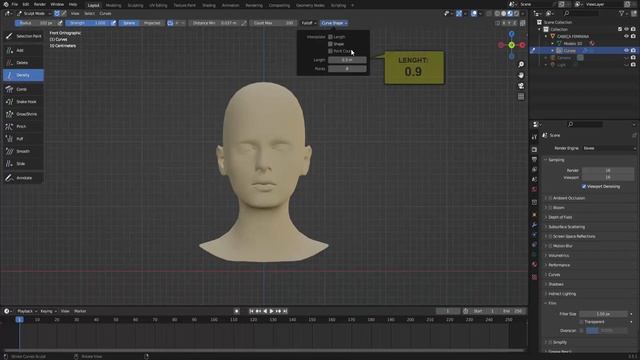Toggle radius pressure sensitivity pen icon
The height and width of the screenshot is (360, 640).
click(x=60, y=23)
